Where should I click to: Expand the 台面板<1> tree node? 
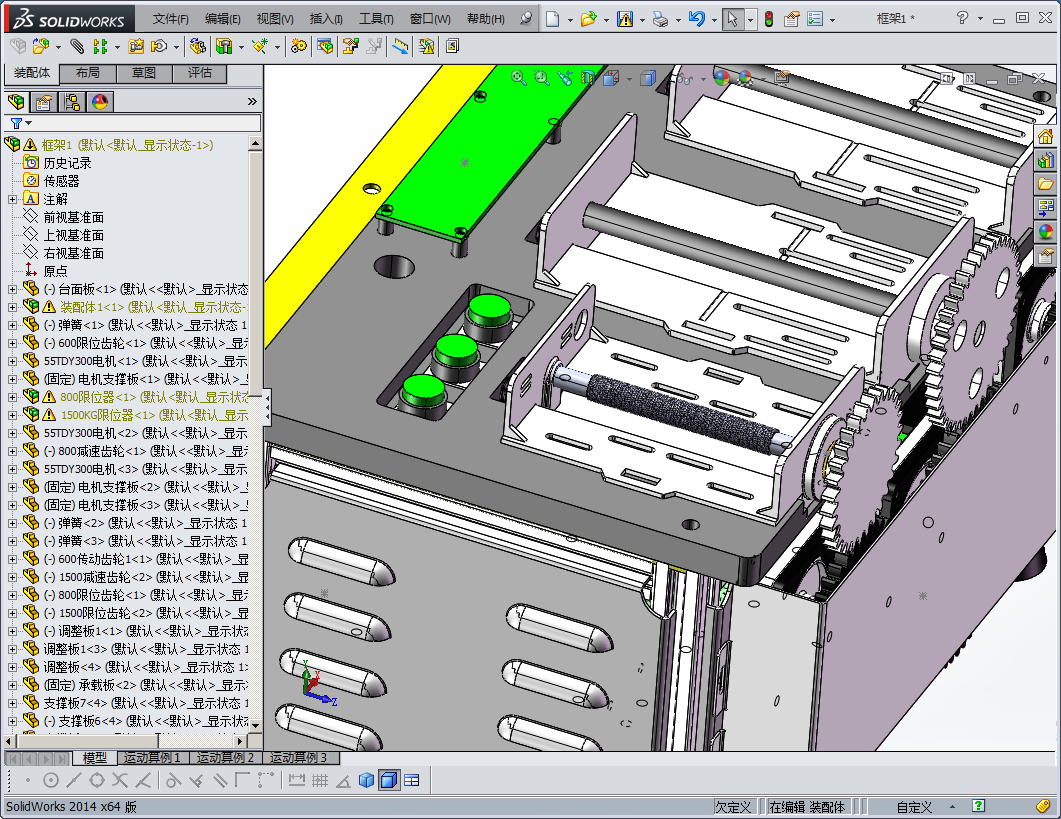12,289
